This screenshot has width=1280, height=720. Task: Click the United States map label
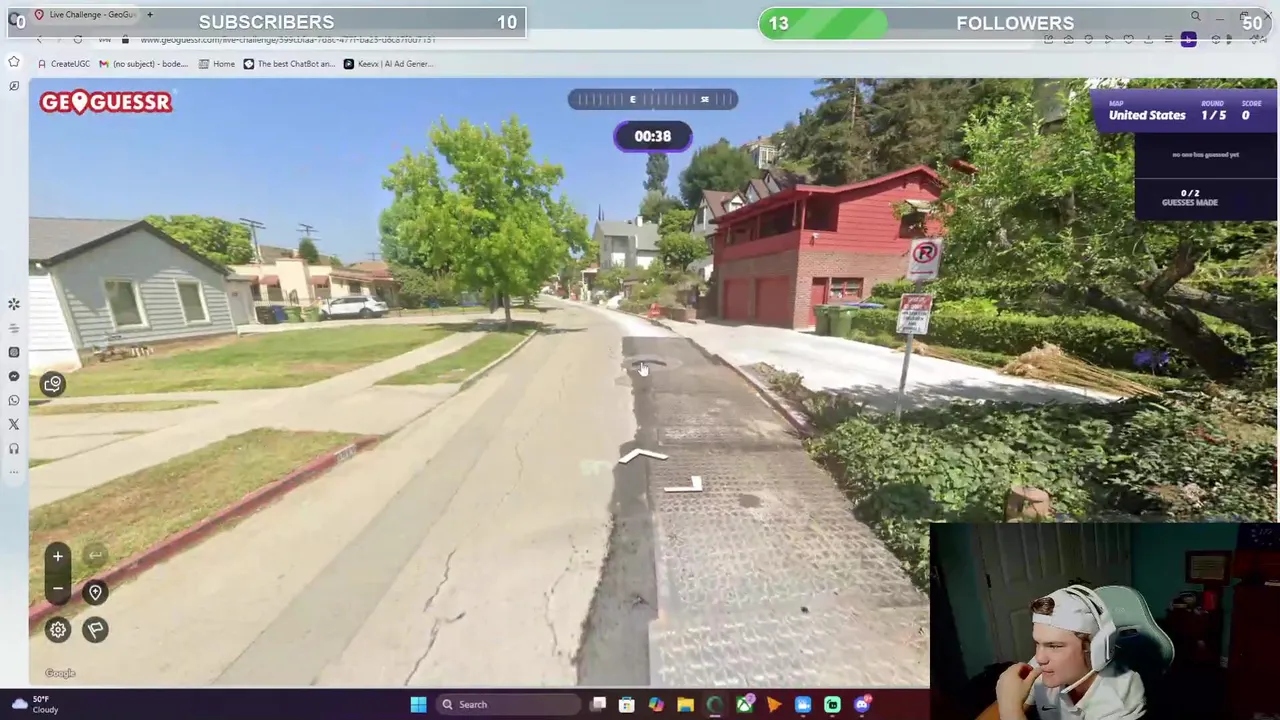(1147, 115)
